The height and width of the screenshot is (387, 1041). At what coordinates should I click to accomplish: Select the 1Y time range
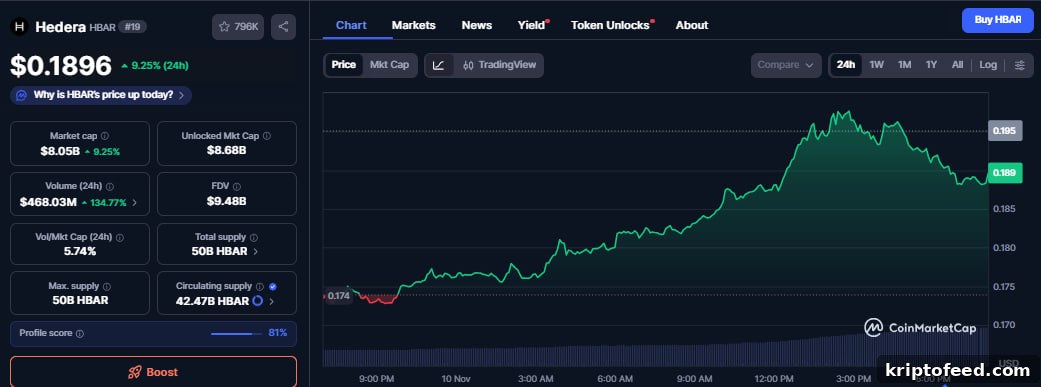pos(931,65)
